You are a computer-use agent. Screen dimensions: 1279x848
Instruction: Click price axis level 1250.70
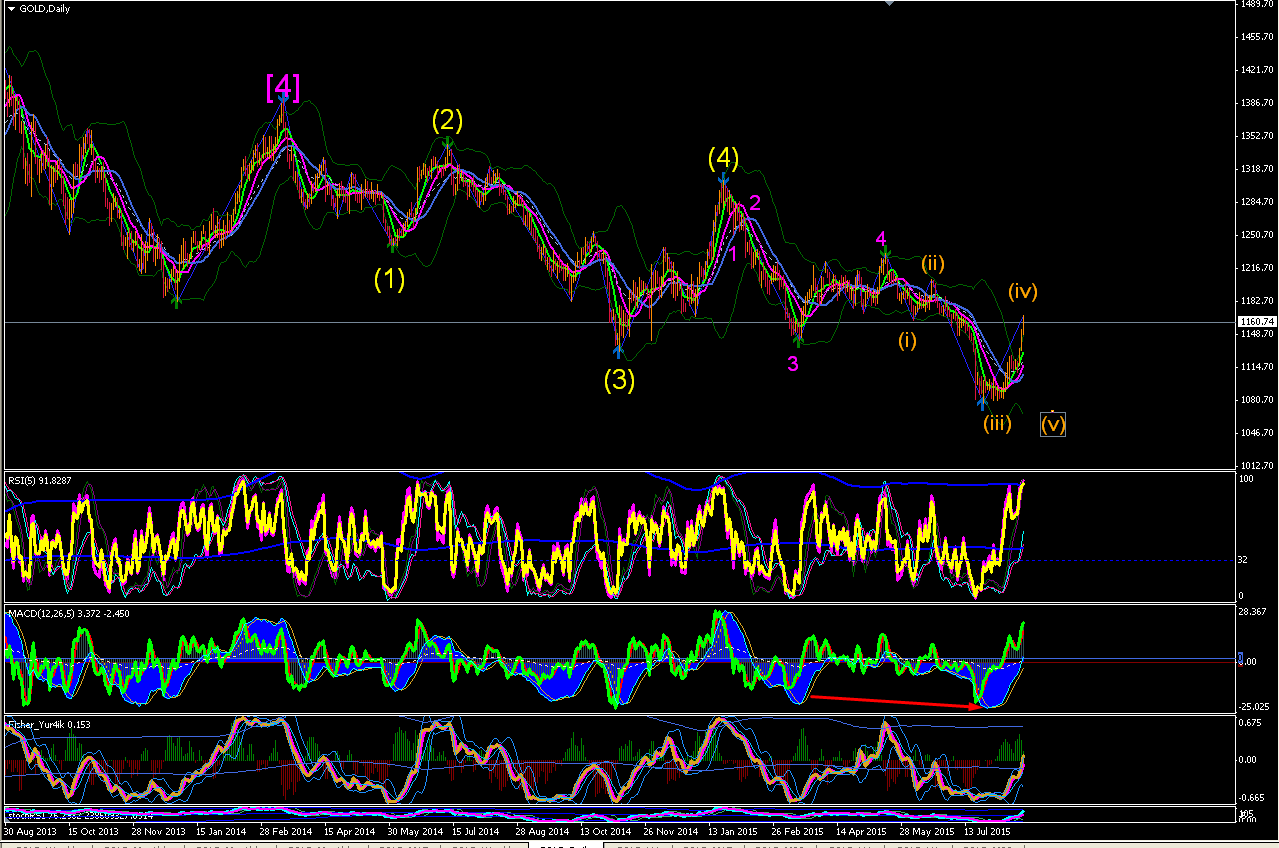pyautogui.click(x=1258, y=235)
